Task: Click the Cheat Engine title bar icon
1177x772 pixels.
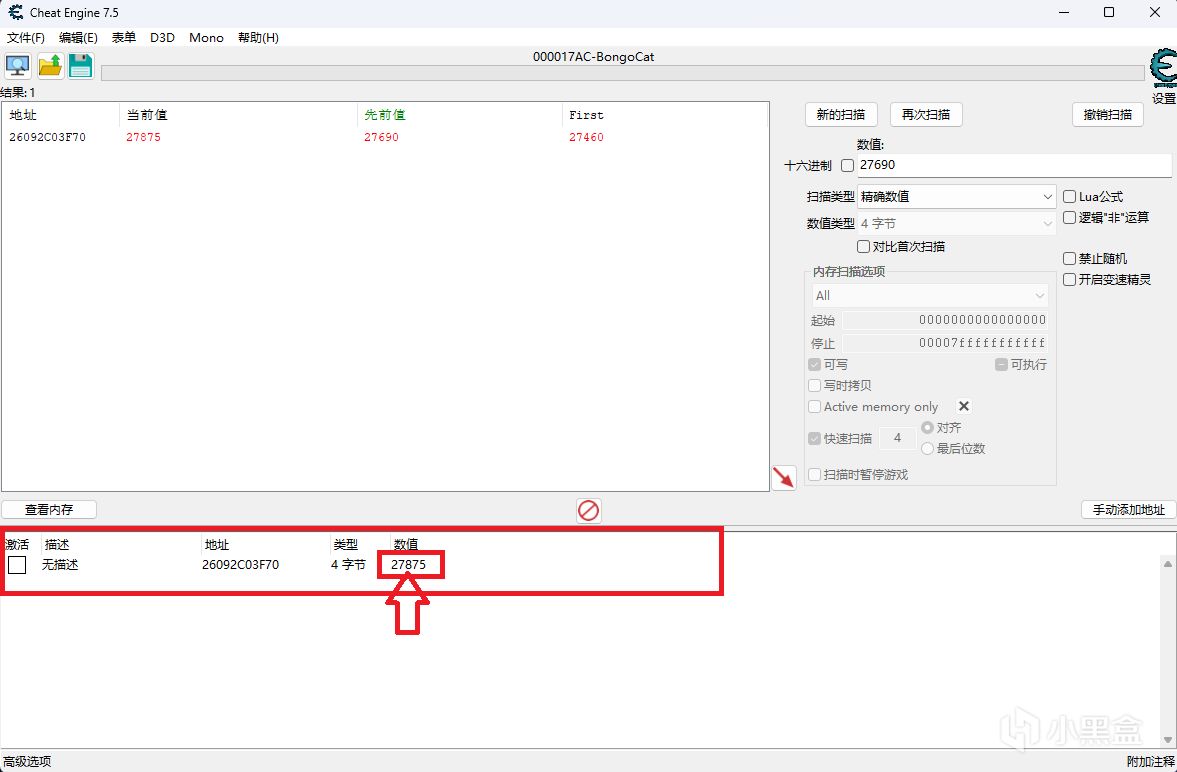Action: pyautogui.click(x=15, y=13)
